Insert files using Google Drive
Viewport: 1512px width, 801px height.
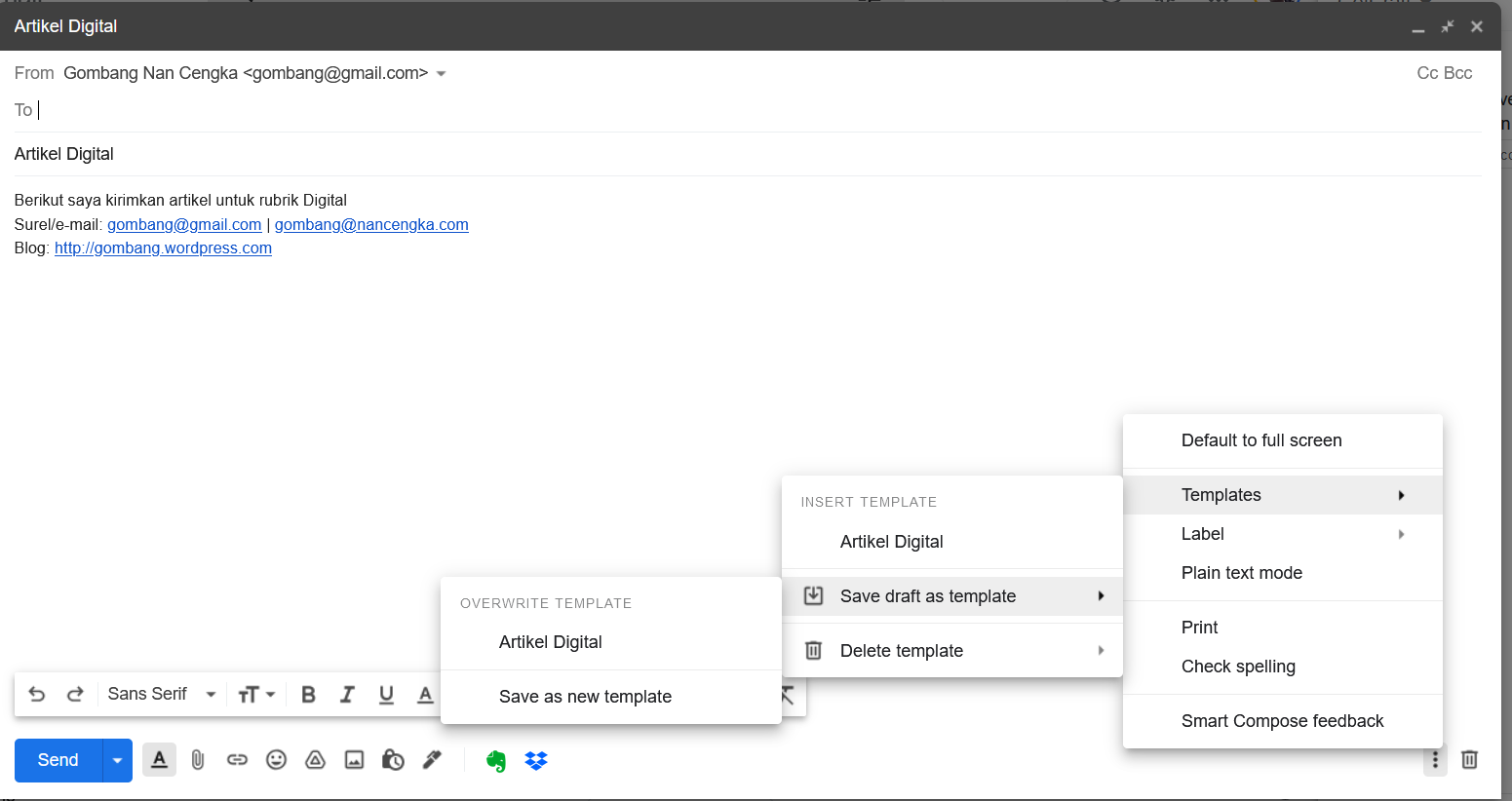tap(315, 760)
